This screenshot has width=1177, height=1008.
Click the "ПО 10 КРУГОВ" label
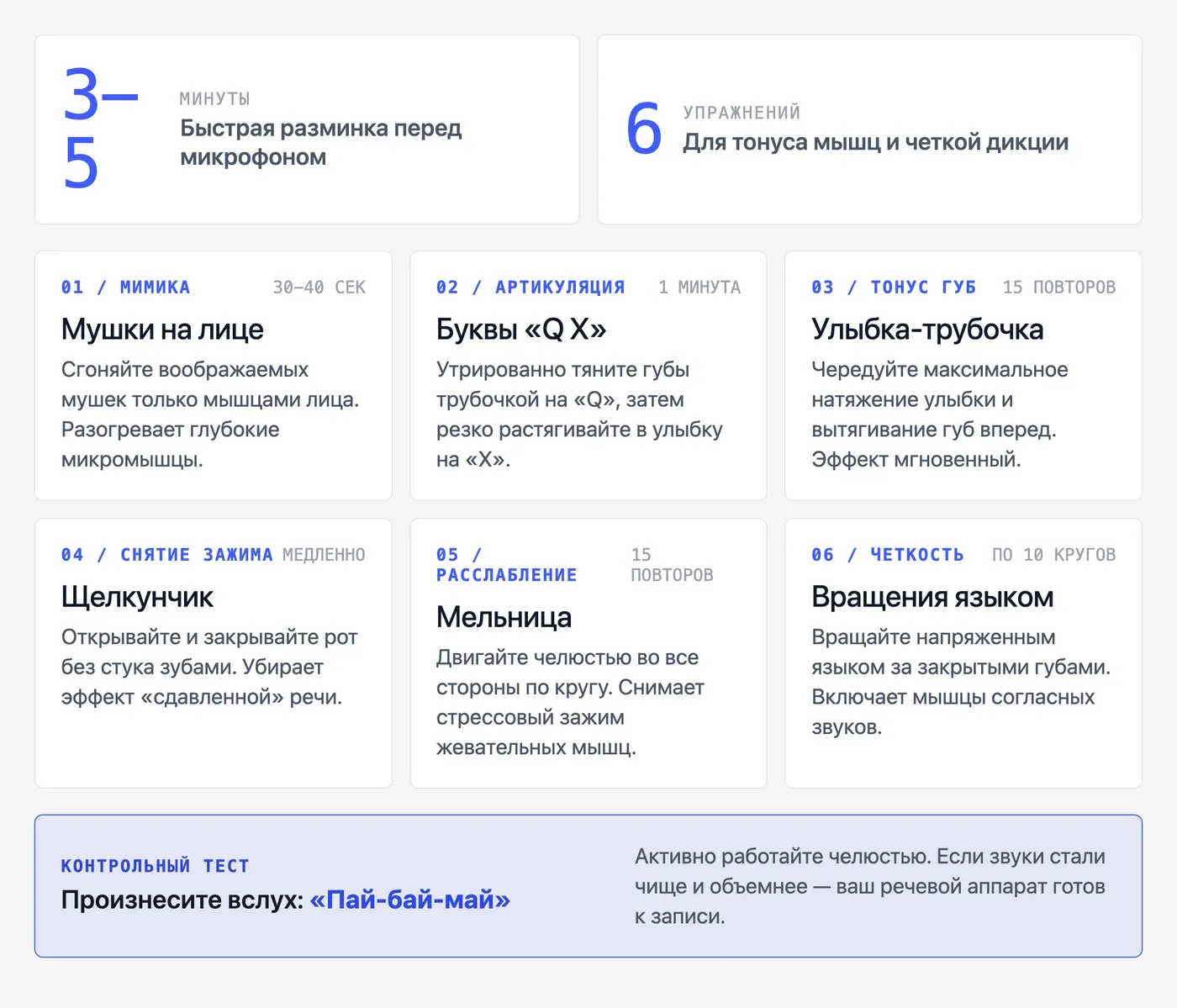coord(1053,555)
